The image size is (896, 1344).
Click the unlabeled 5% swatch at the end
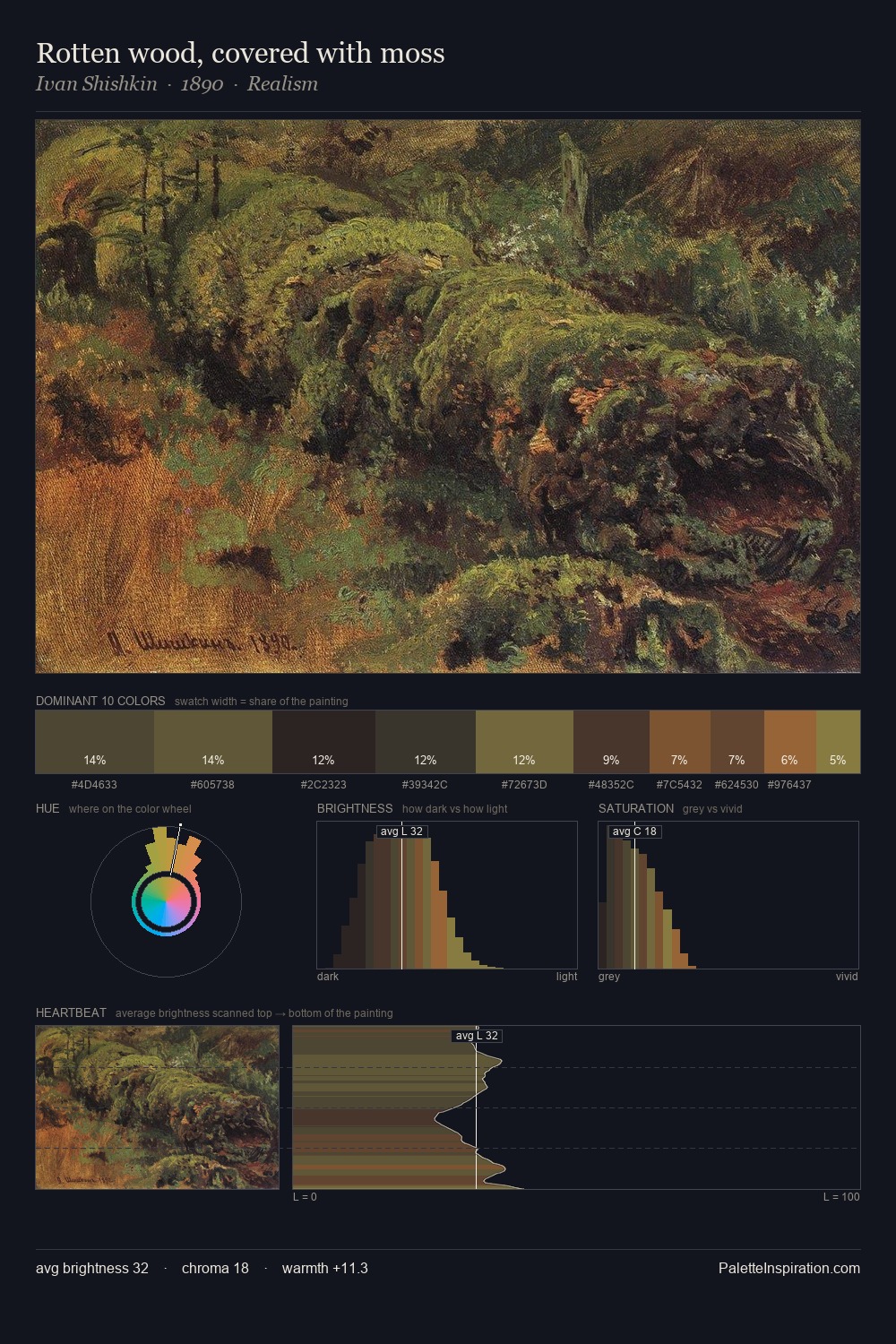[838, 742]
